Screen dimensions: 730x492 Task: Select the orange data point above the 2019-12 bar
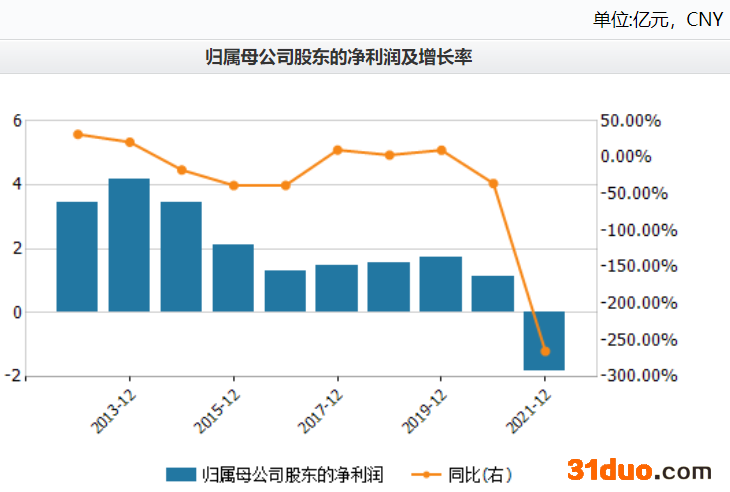tap(441, 150)
